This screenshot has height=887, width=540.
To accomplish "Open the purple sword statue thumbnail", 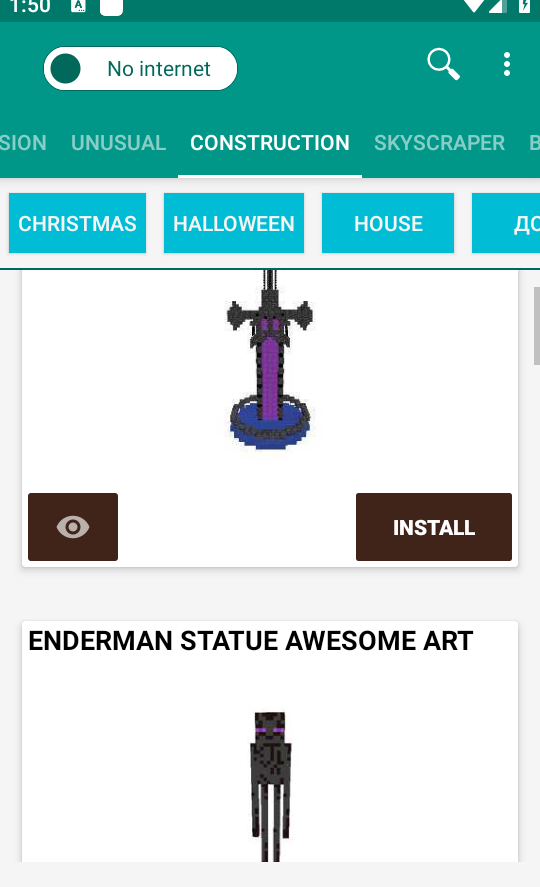I will [270, 360].
